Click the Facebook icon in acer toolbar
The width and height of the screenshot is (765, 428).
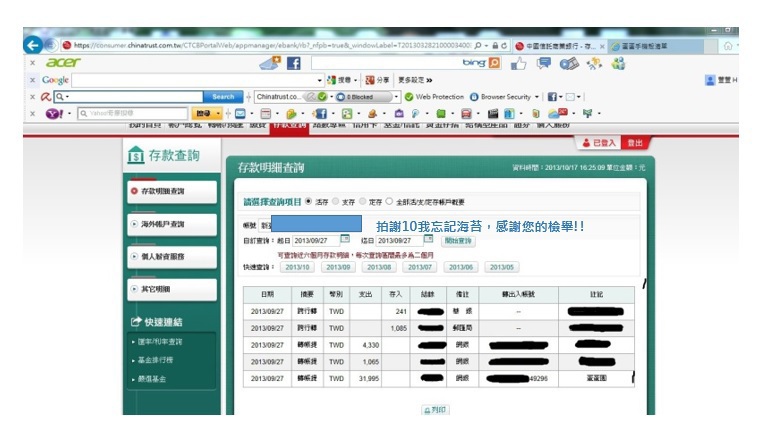click(x=294, y=62)
